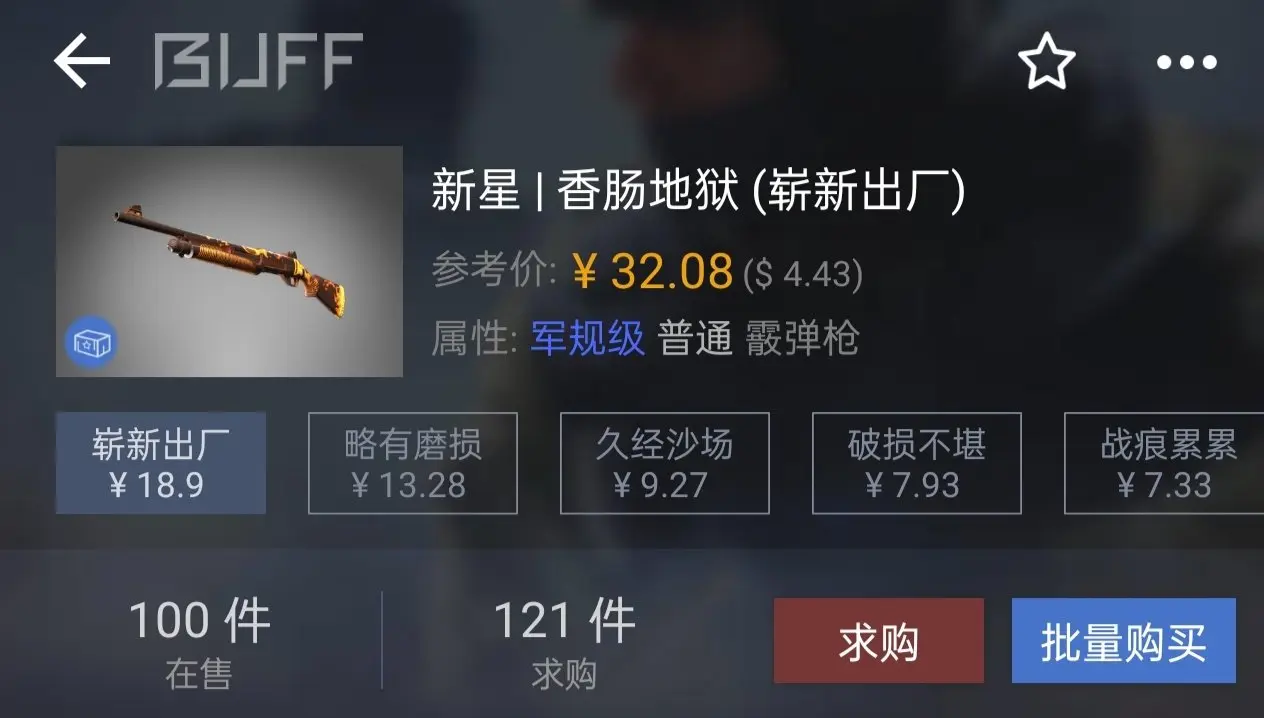
Task: Open the Nova shotgun preview image
Action: point(229,261)
